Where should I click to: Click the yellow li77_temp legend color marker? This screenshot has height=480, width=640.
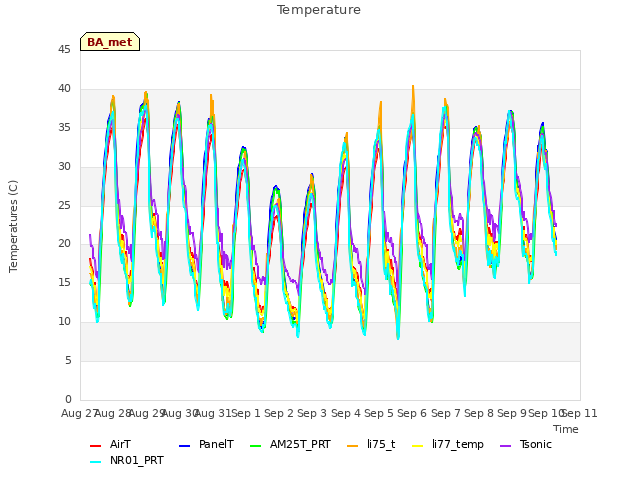(x=418, y=446)
